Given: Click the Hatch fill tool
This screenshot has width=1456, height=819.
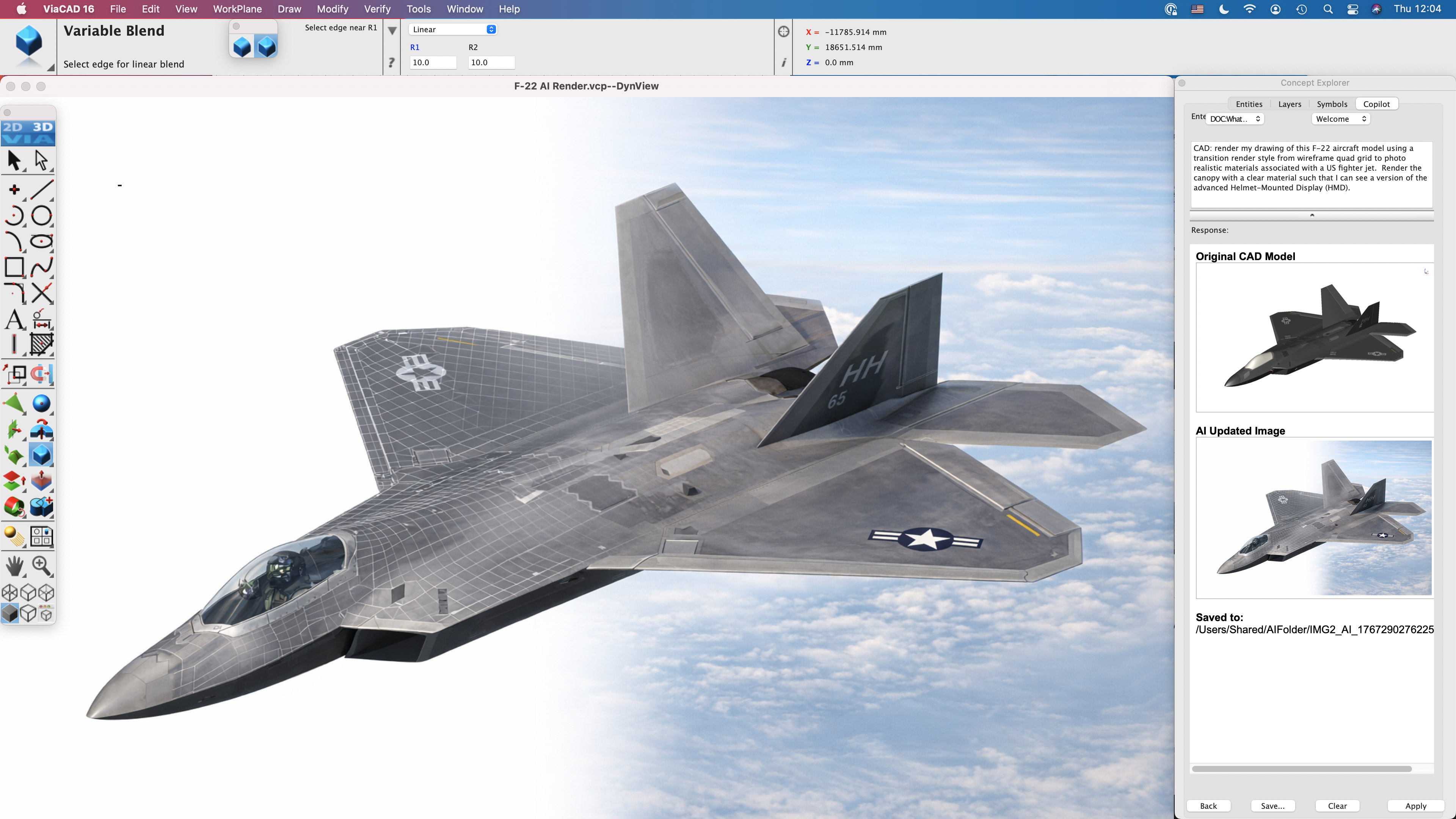Looking at the screenshot, I should (41, 344).
